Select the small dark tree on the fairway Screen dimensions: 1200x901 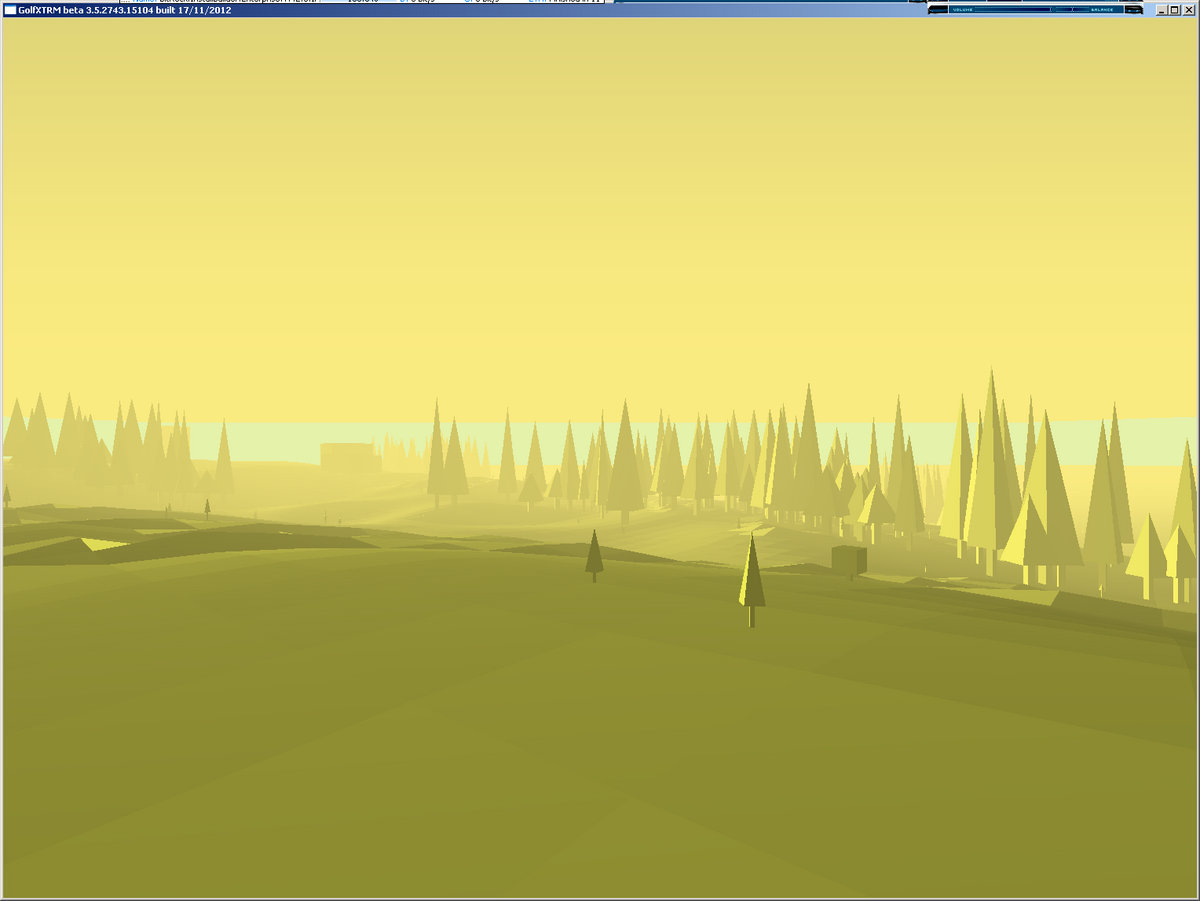pyautogui.click(x=594, y=554)
